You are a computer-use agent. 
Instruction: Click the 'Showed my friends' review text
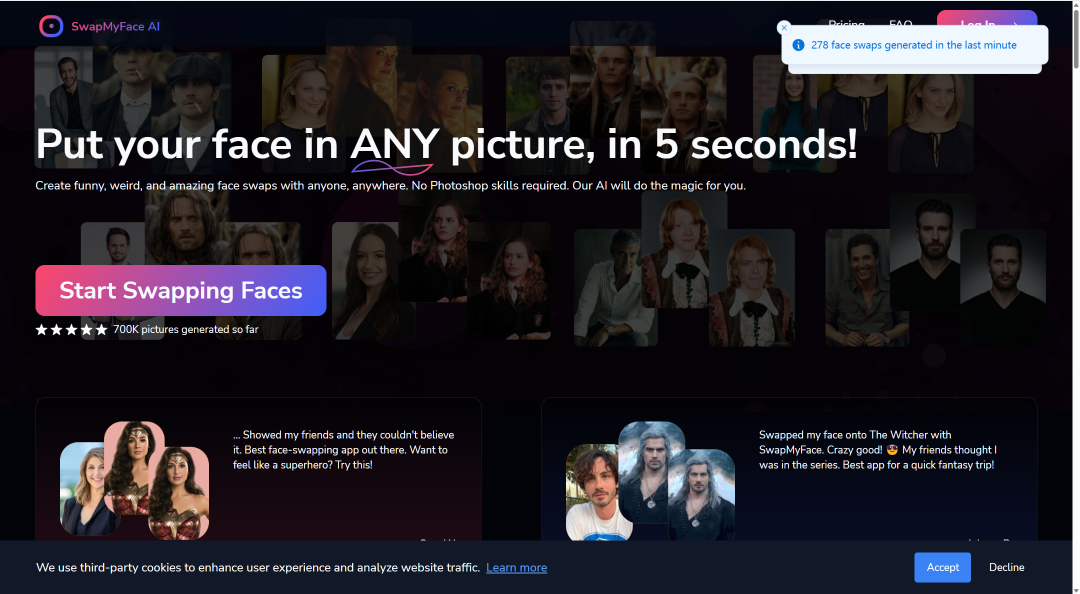click(343, 450)
